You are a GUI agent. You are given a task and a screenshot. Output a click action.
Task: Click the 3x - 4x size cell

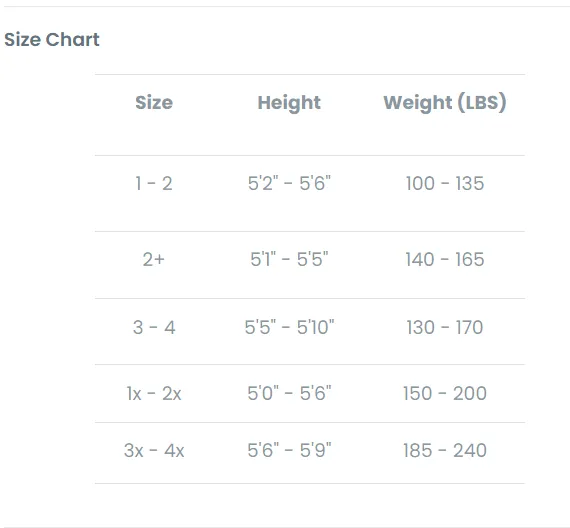point(154,451)
